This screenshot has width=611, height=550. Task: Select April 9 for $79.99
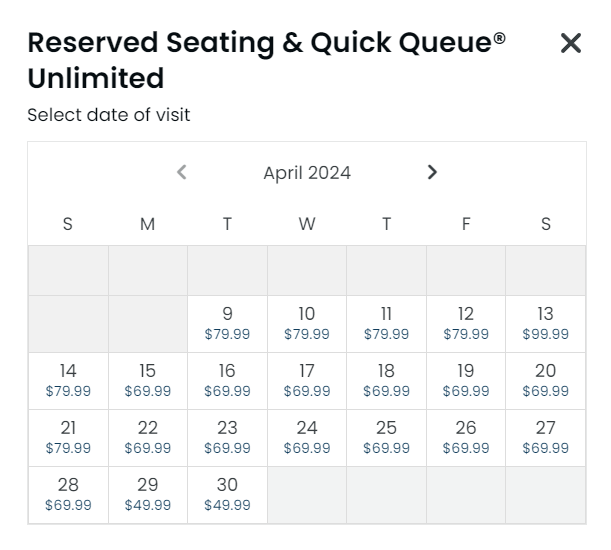tap(227, 323)
